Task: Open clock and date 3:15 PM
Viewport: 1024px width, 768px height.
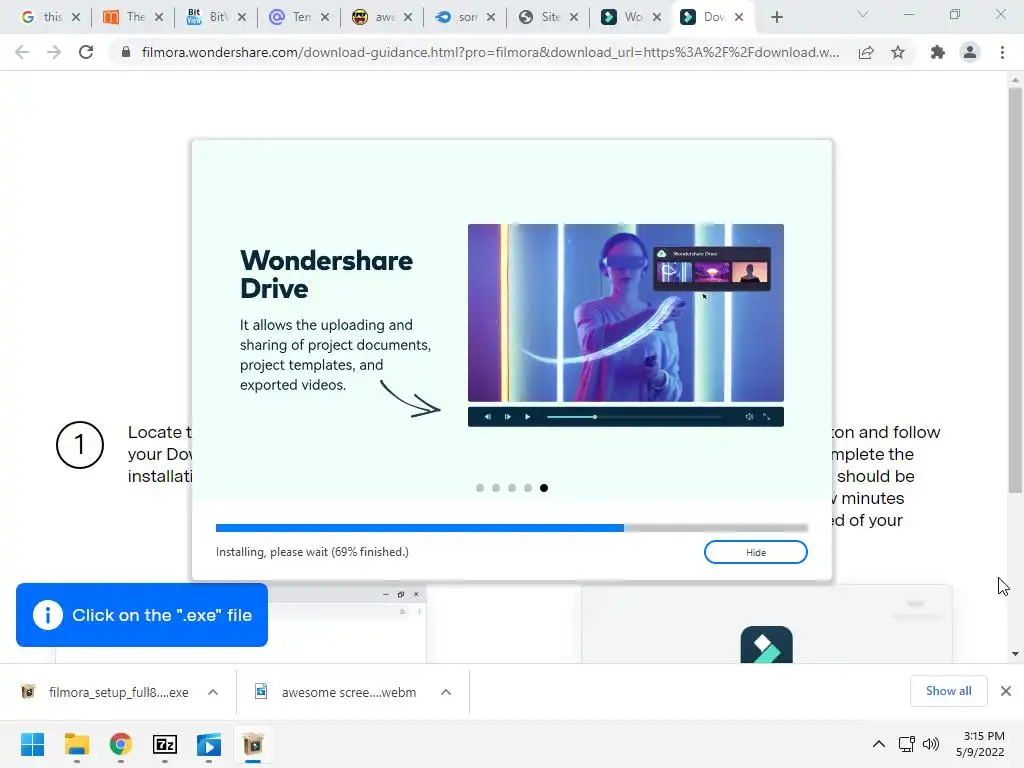Action: 980,744
